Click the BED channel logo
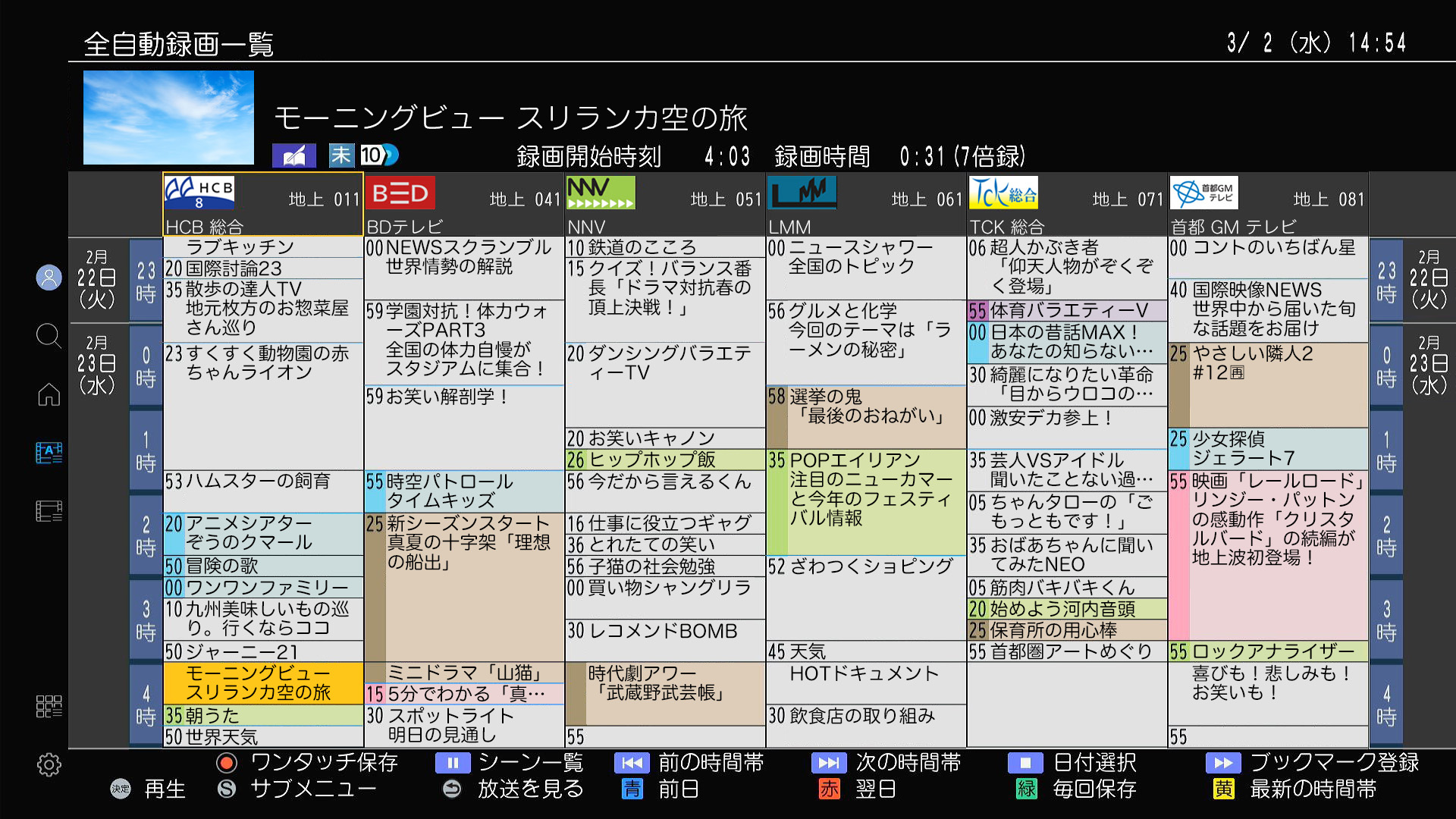The width and height of the screenshot is (1456, 819). (x=400, y=193)
